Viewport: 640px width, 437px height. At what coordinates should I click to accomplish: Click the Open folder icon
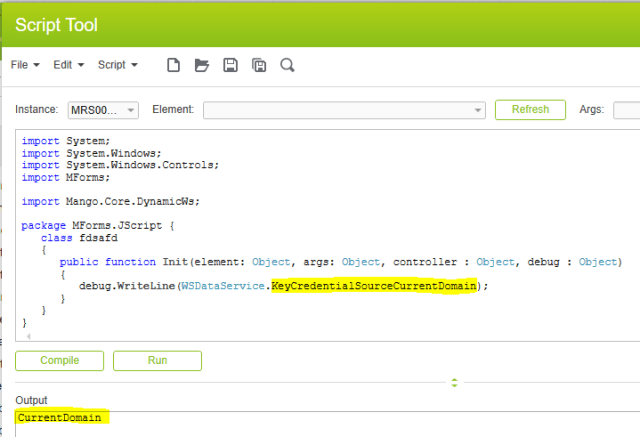pyautogui.click(x=201, y=65)
